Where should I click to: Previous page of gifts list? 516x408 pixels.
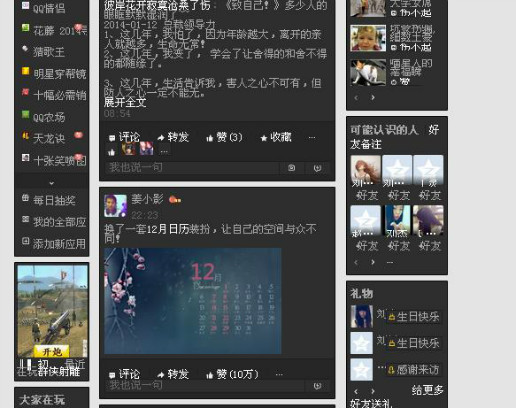[356, 391]
